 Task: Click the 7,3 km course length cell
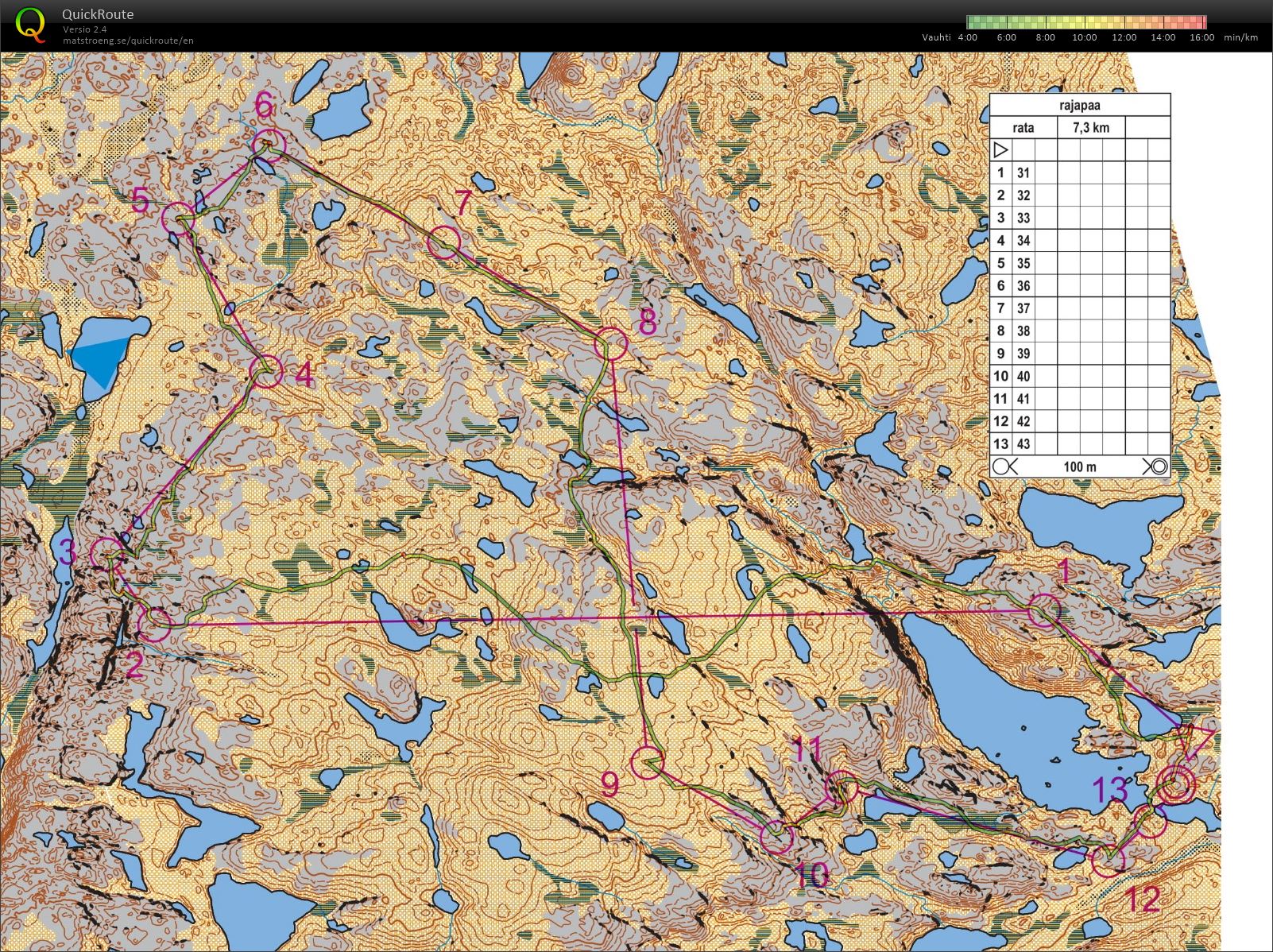(x=1090, y=127)
